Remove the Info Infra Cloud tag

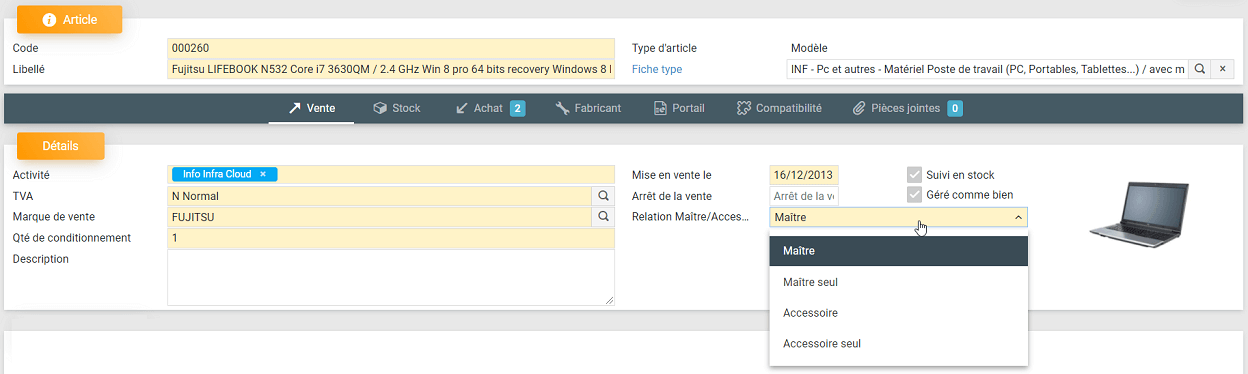click(263, 174)
